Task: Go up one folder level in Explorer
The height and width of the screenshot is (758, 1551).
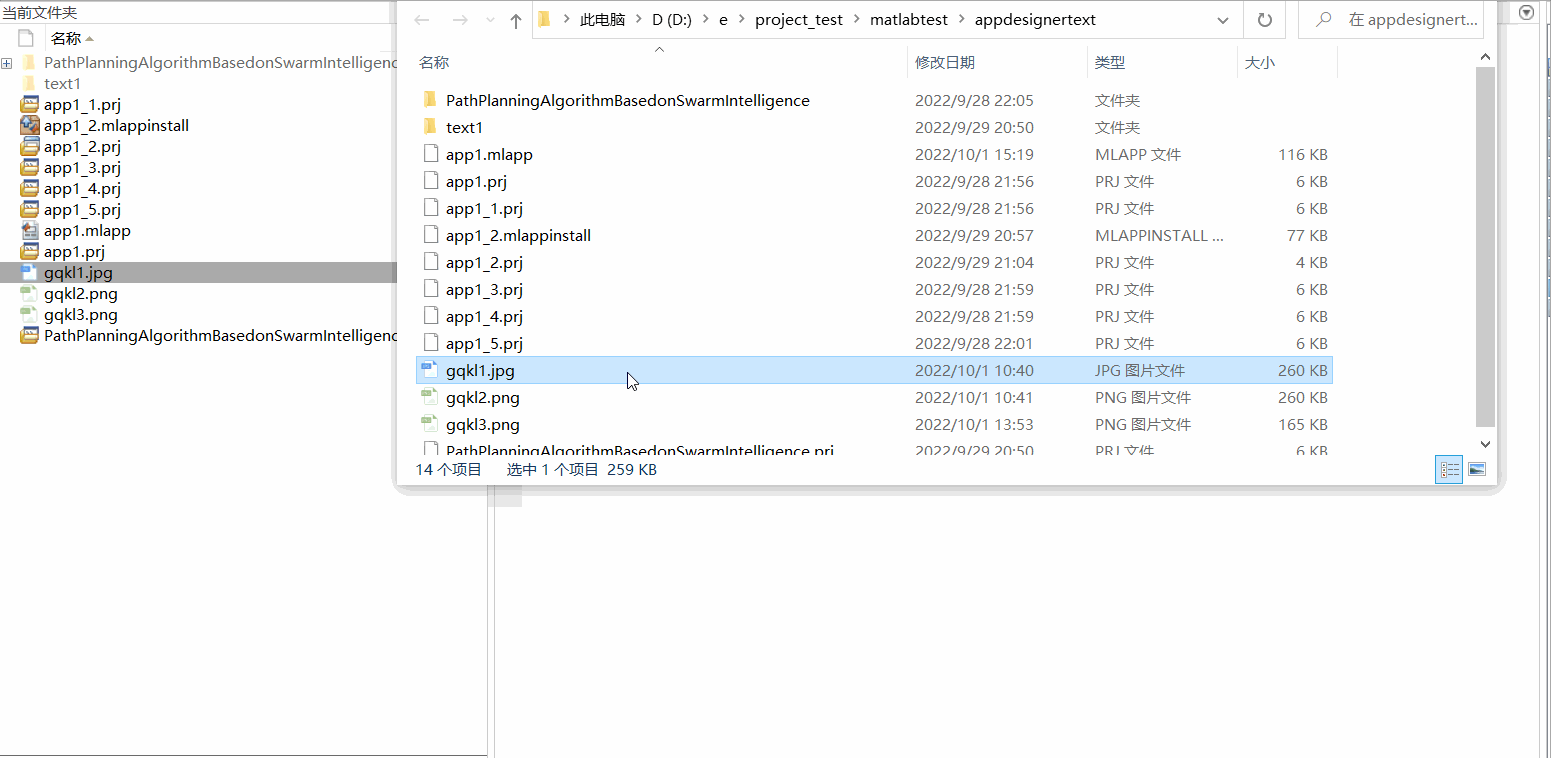Action: pos(516,20)
